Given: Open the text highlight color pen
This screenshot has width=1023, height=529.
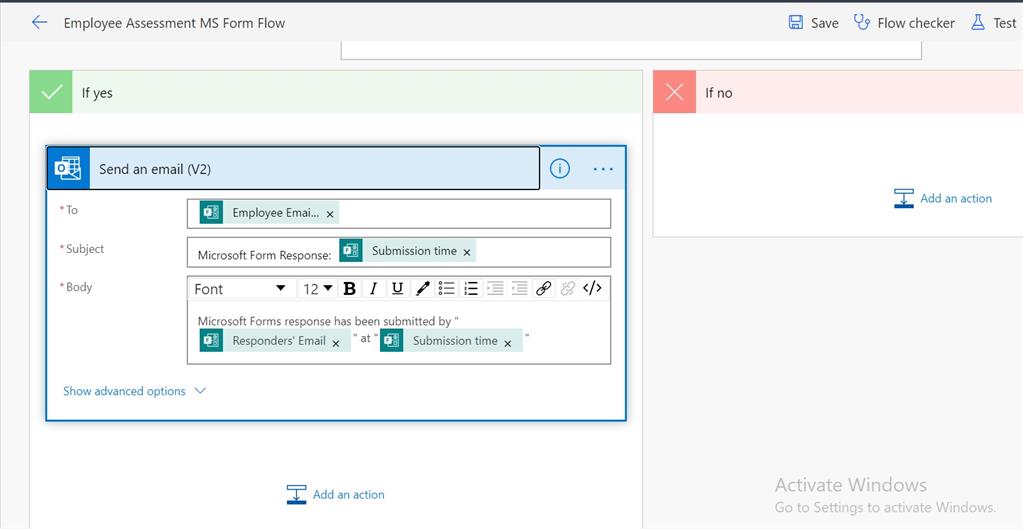Looking at the screenshot, I should (x=422, y=288).
